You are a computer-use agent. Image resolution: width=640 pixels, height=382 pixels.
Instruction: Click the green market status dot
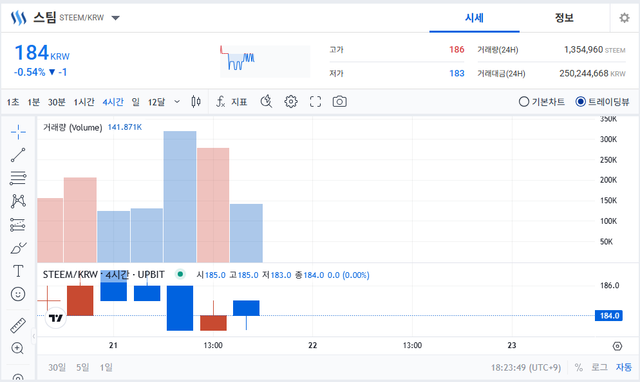tap(180, 274)
